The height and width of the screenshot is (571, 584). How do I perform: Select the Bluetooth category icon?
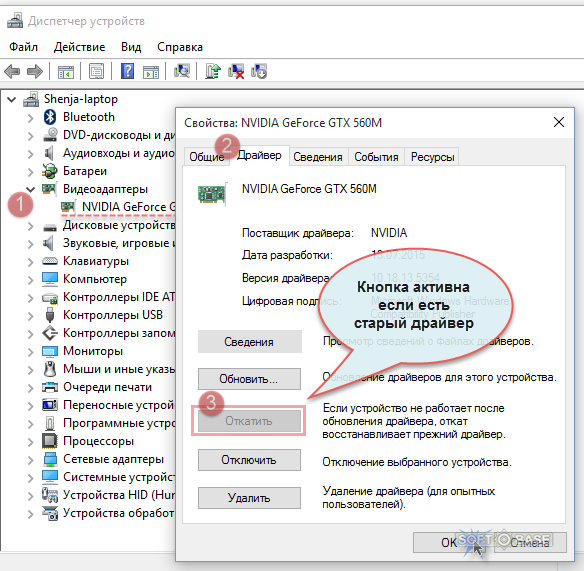pyautogui.click(x=50, y=117)
